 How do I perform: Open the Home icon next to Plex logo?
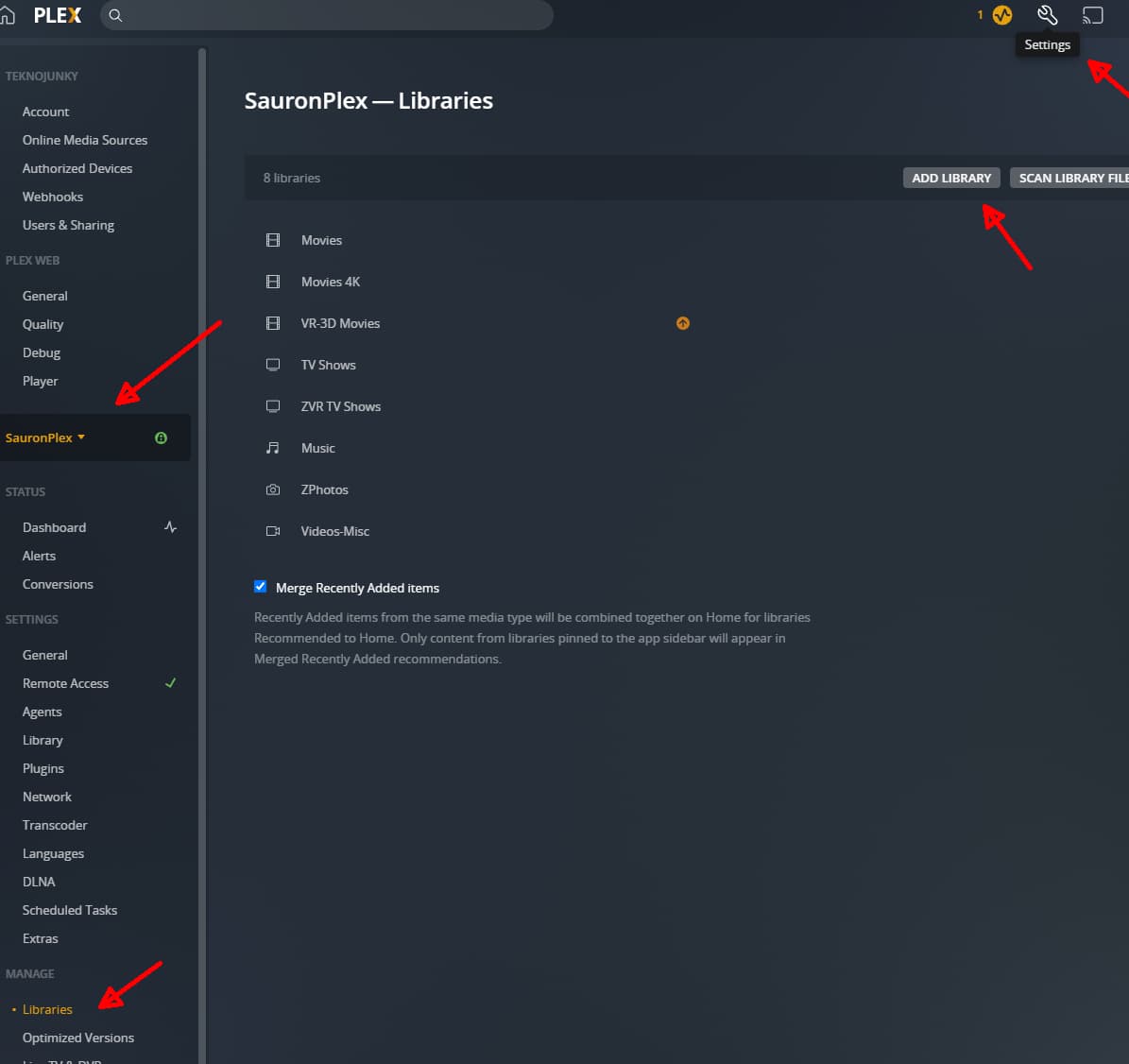click(x=8, y=15)
